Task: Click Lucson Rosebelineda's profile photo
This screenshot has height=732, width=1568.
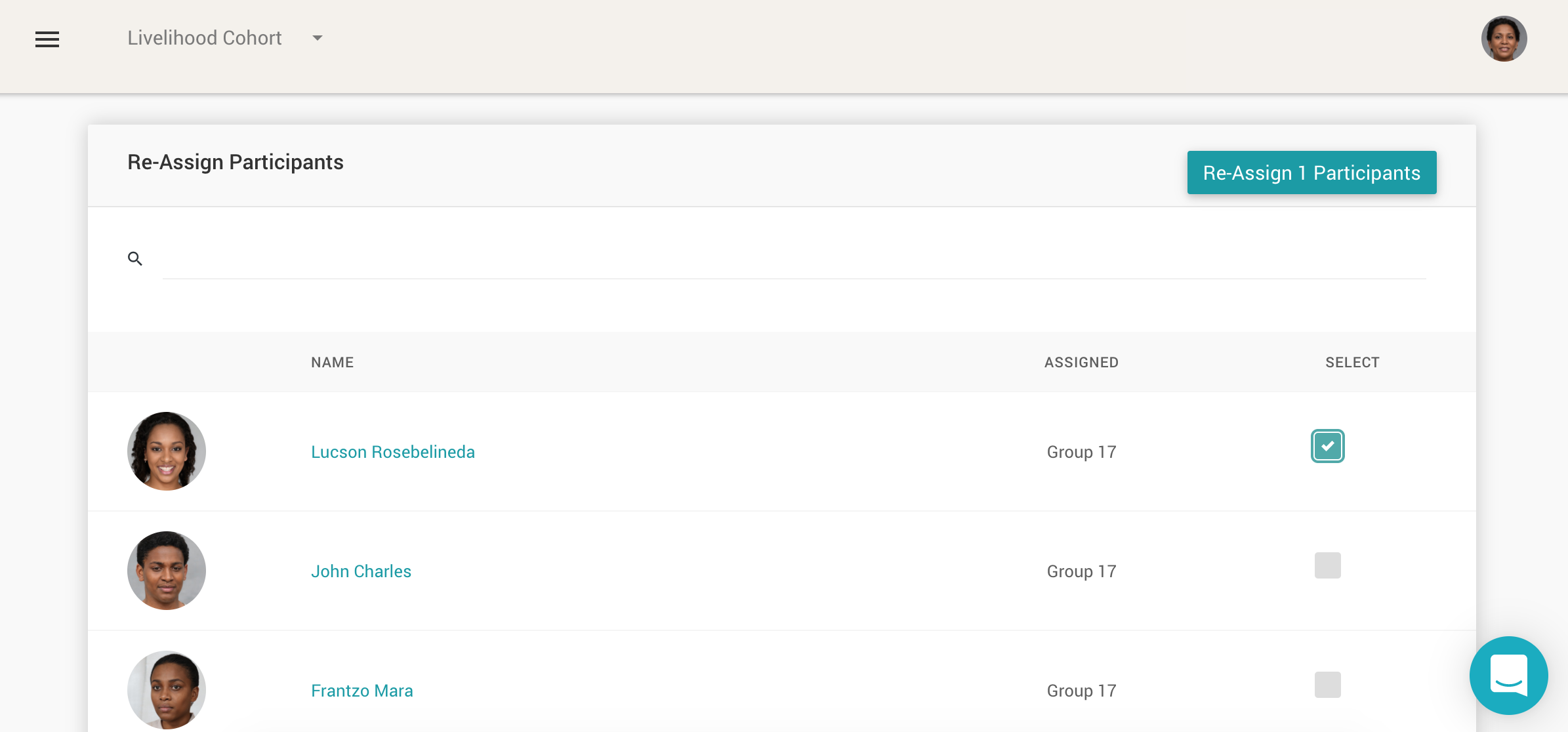Action: [167, 451]
